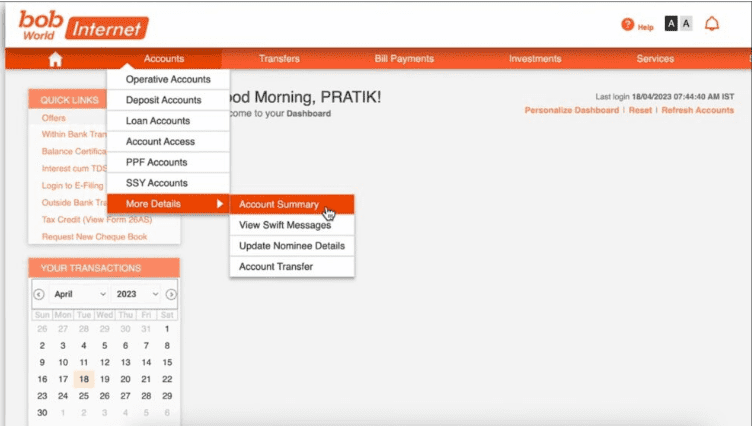The image size is (752, 426).
Task: Click Refresh Accounts link
Action: coord(697,110)
